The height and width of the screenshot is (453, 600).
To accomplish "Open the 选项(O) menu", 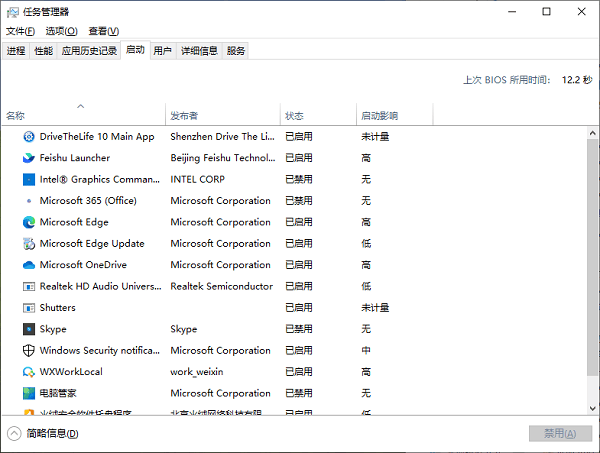I will [62, 31].
